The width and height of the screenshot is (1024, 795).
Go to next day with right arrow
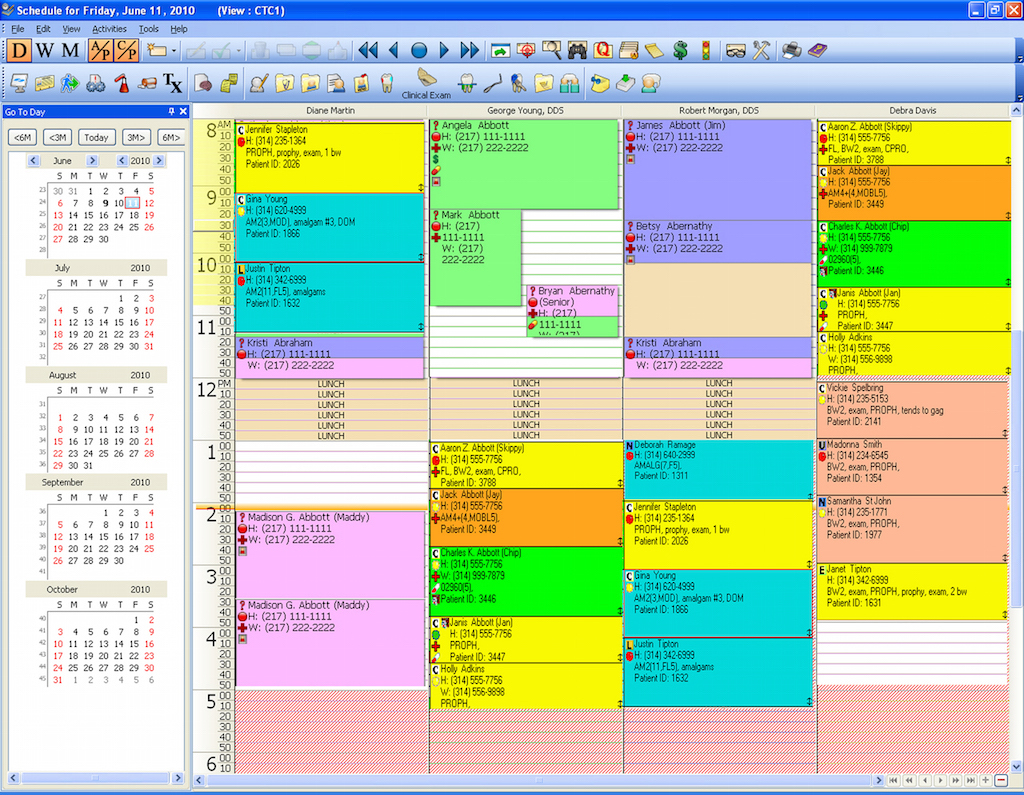click(444, 50)
